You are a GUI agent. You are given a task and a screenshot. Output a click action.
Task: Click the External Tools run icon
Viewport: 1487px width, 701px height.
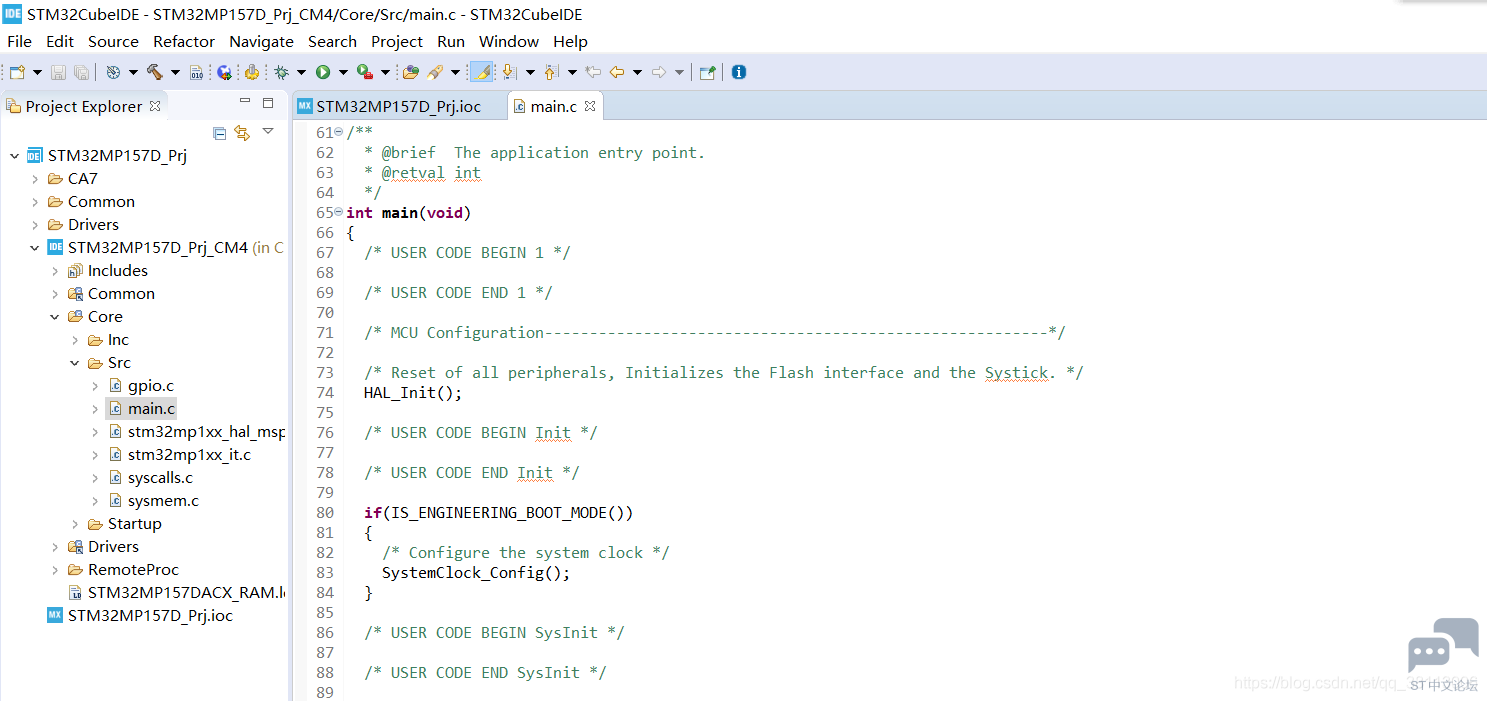(x=365, y=72)
